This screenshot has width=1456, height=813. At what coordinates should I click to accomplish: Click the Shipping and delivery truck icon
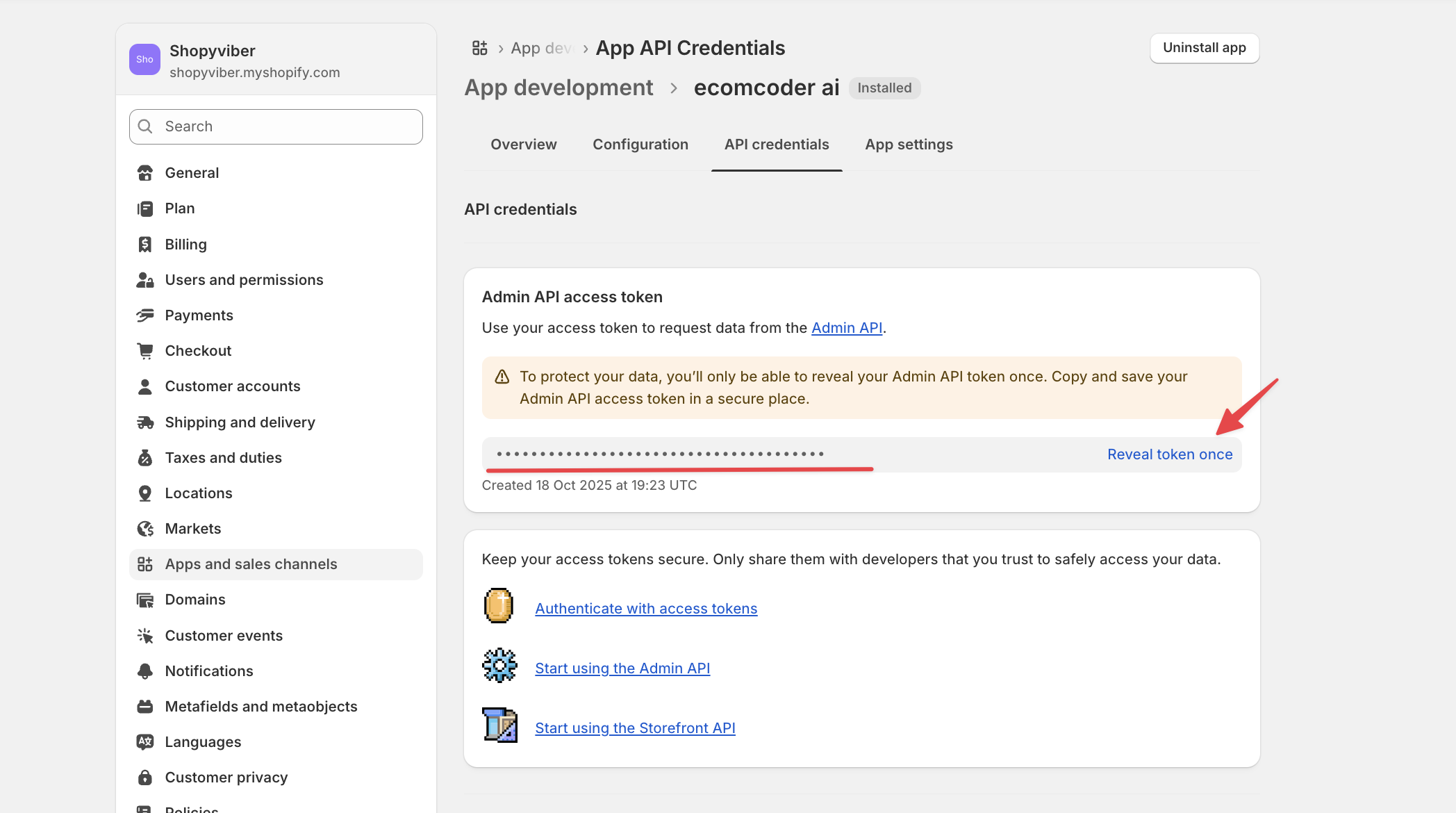(x=145, y=422)
